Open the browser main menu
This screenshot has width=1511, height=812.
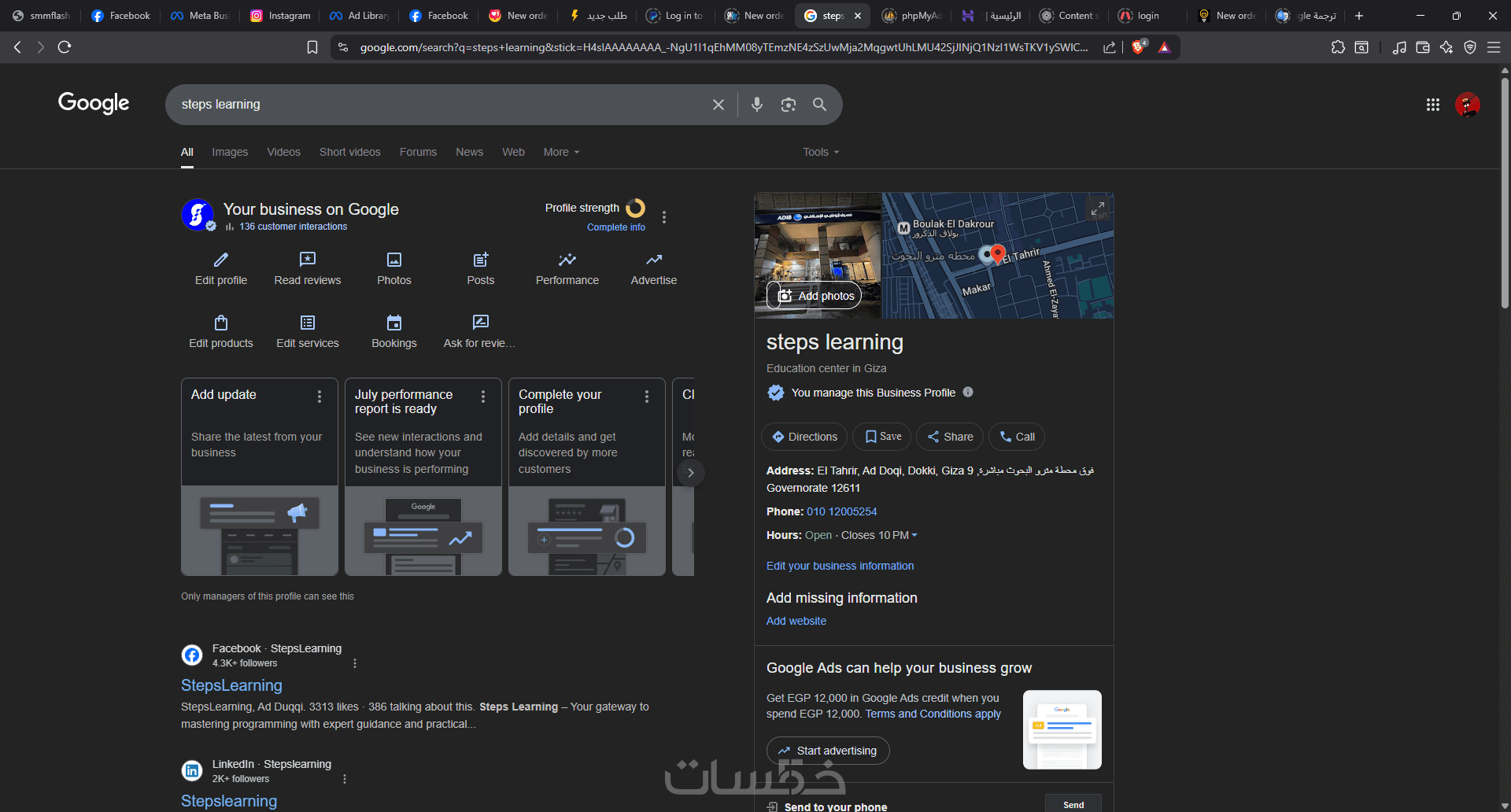coord(1494,47)
